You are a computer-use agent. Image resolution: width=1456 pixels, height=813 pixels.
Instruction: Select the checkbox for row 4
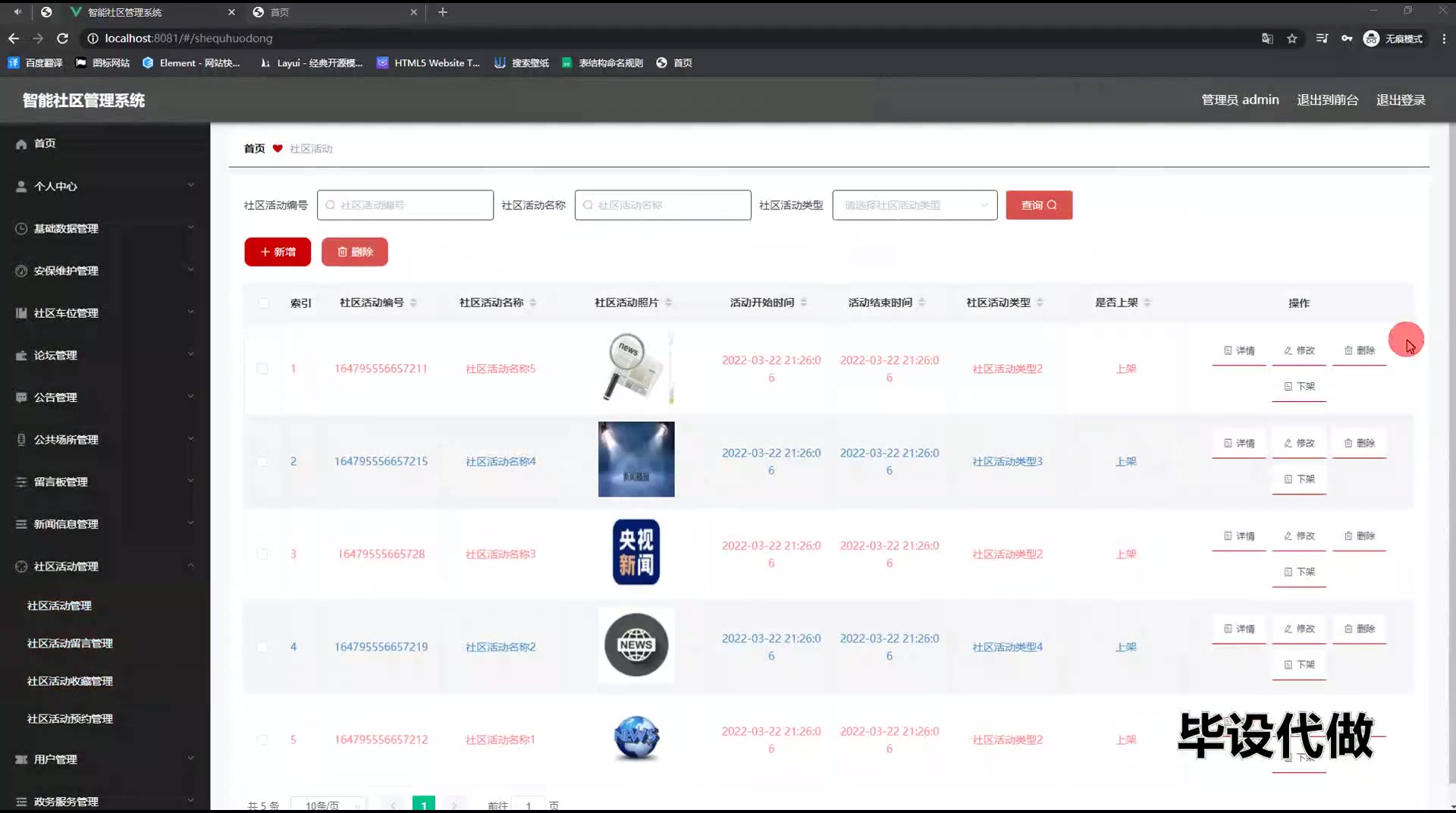pos(262,647)
